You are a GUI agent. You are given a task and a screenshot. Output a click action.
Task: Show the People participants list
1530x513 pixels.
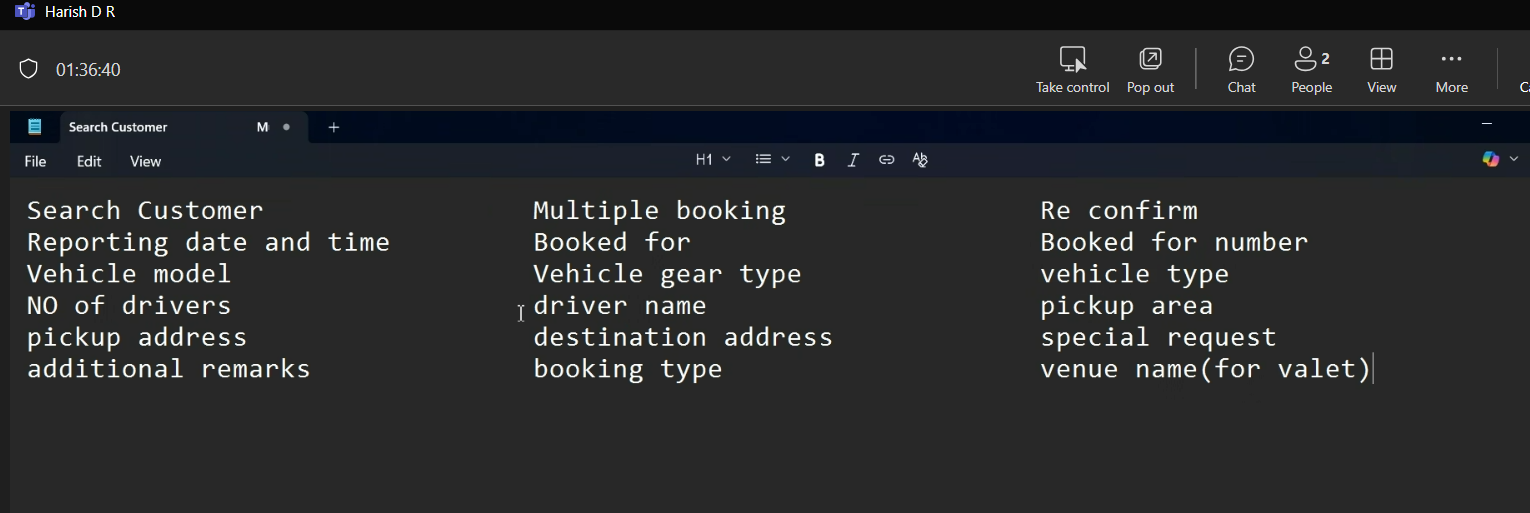tap(1311, 69)
